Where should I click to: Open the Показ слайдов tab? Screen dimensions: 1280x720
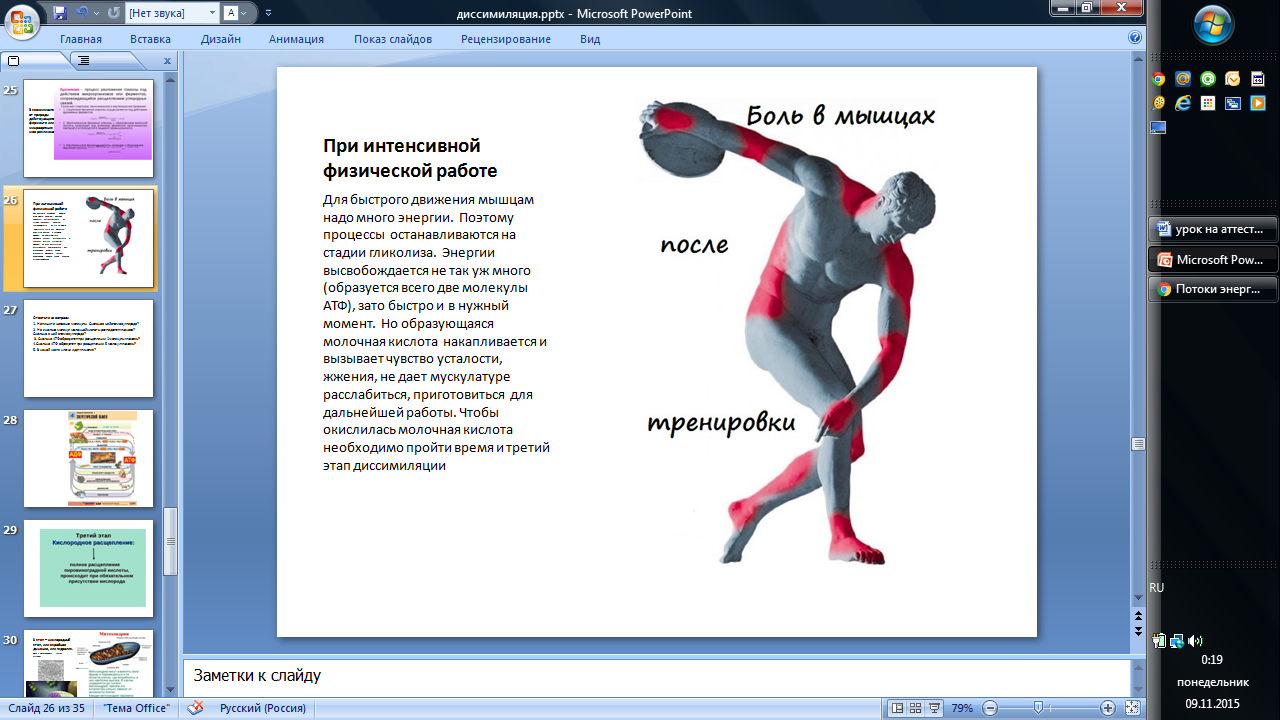click(393, 39)
